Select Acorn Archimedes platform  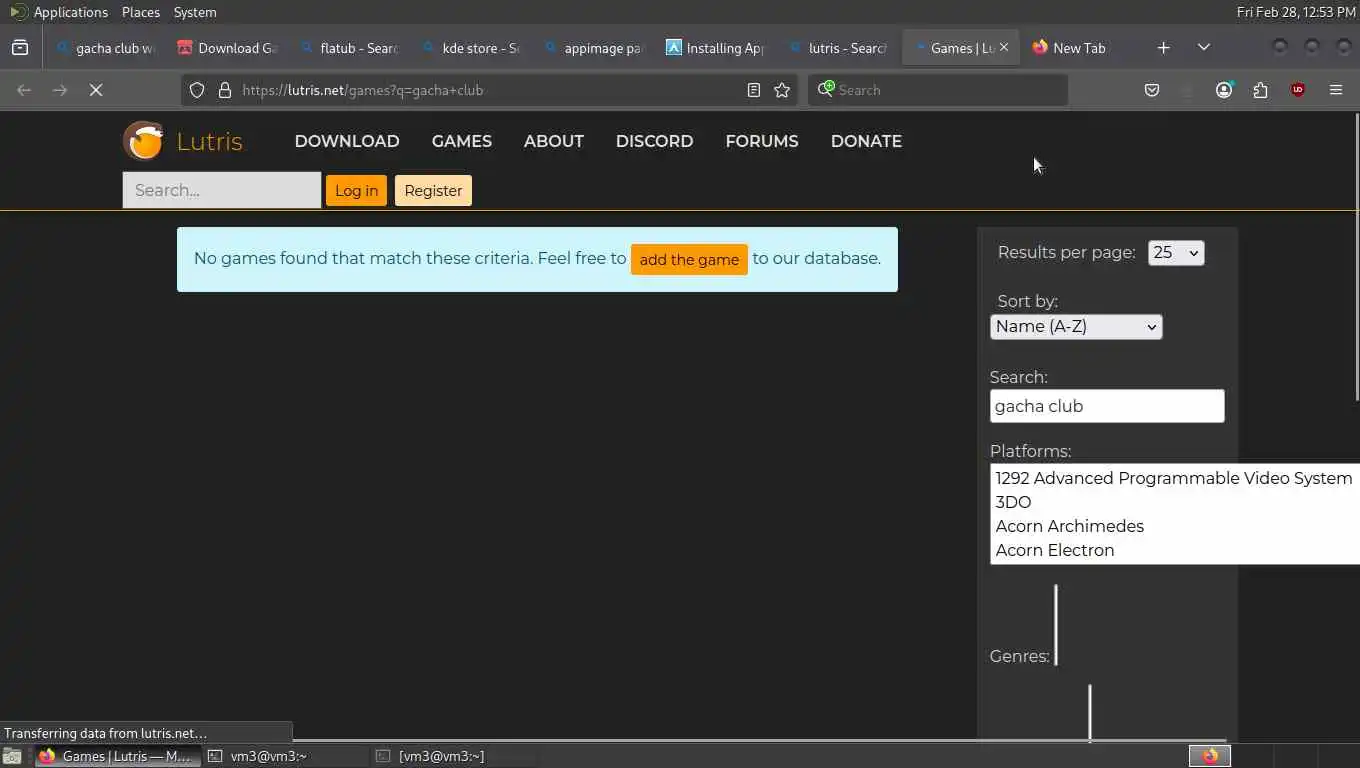[1174, 526]
